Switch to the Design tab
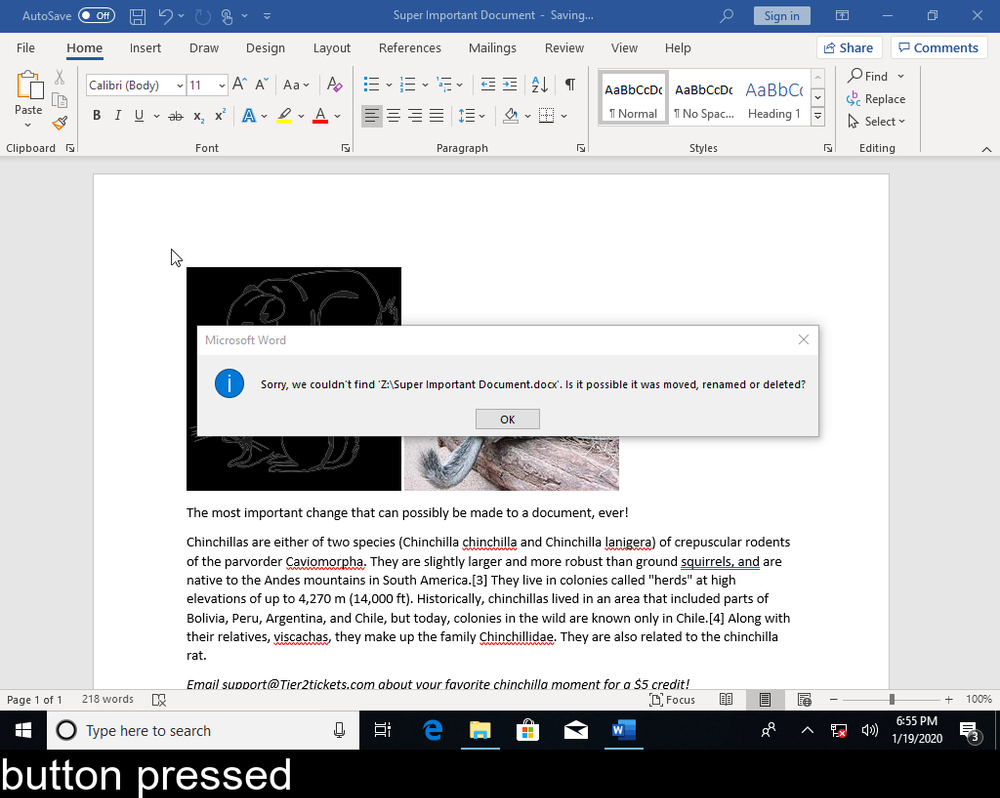The image size is (1000, 798). [265, 48]
